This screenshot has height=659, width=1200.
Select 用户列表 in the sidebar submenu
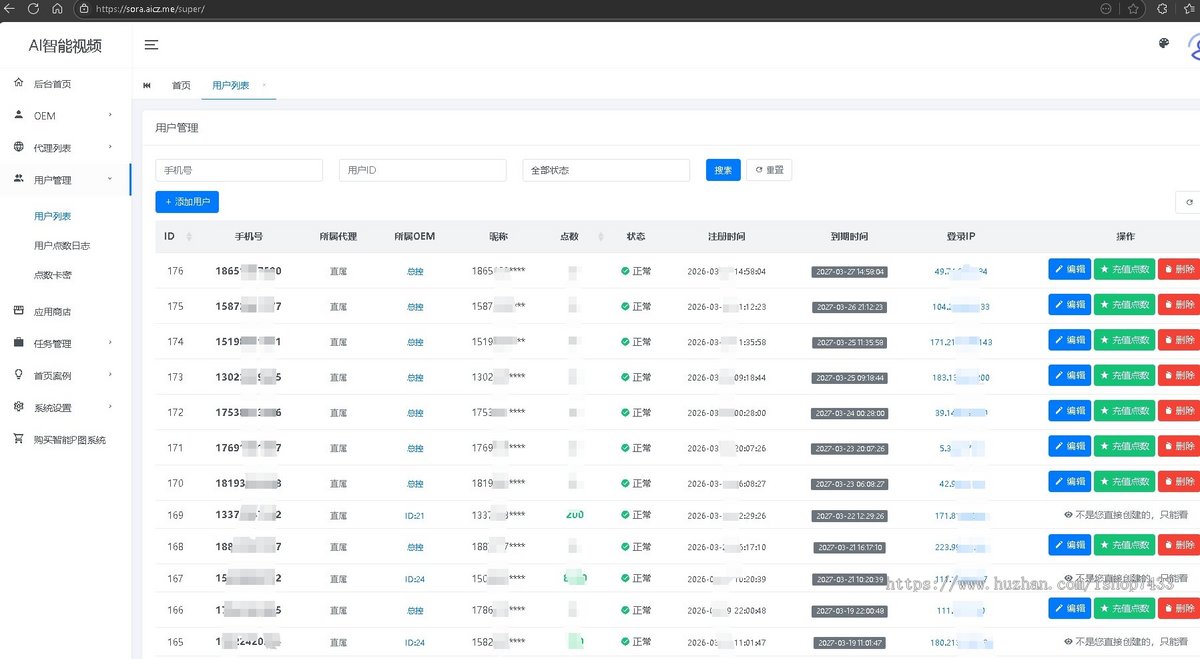52,216
